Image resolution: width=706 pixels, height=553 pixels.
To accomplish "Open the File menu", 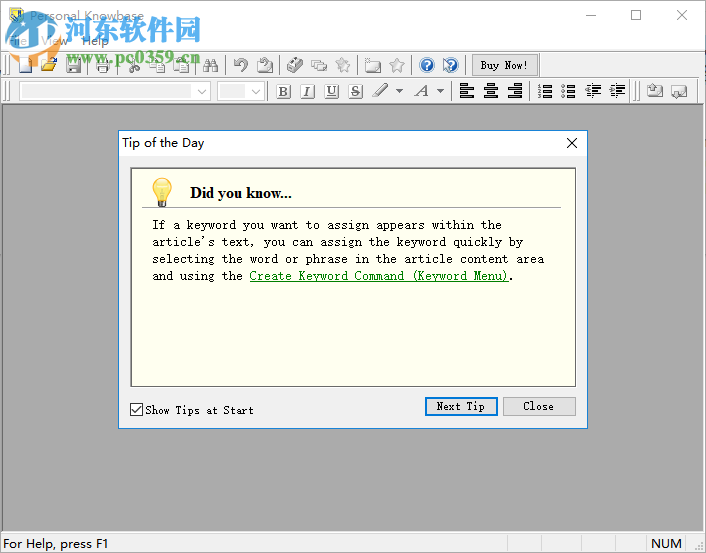I will (x=18, y=41).
